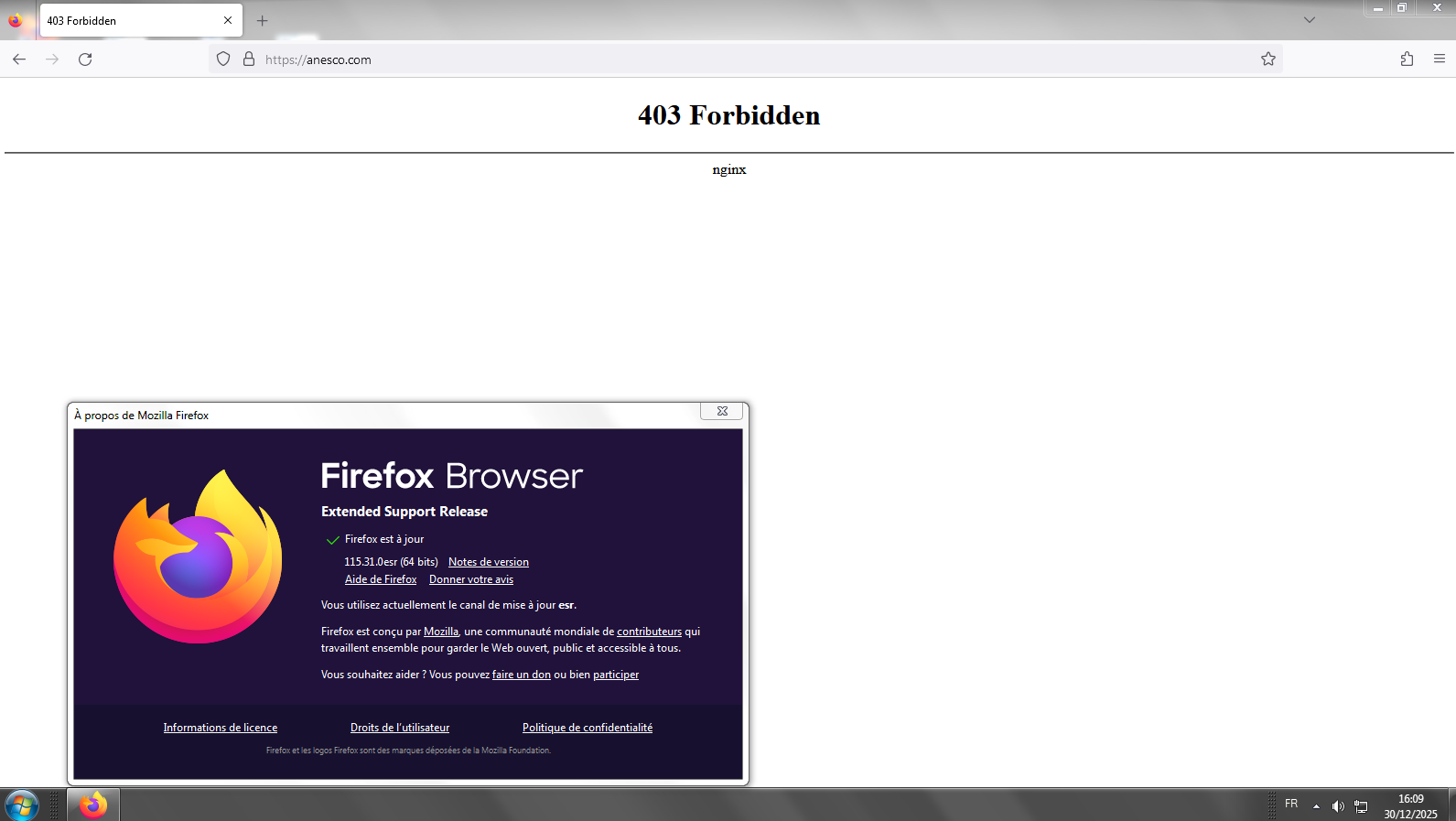Open the network tray icon
Viewport: 1456px width, 821px height.
pyautogui.click(x=1361, y=805)
